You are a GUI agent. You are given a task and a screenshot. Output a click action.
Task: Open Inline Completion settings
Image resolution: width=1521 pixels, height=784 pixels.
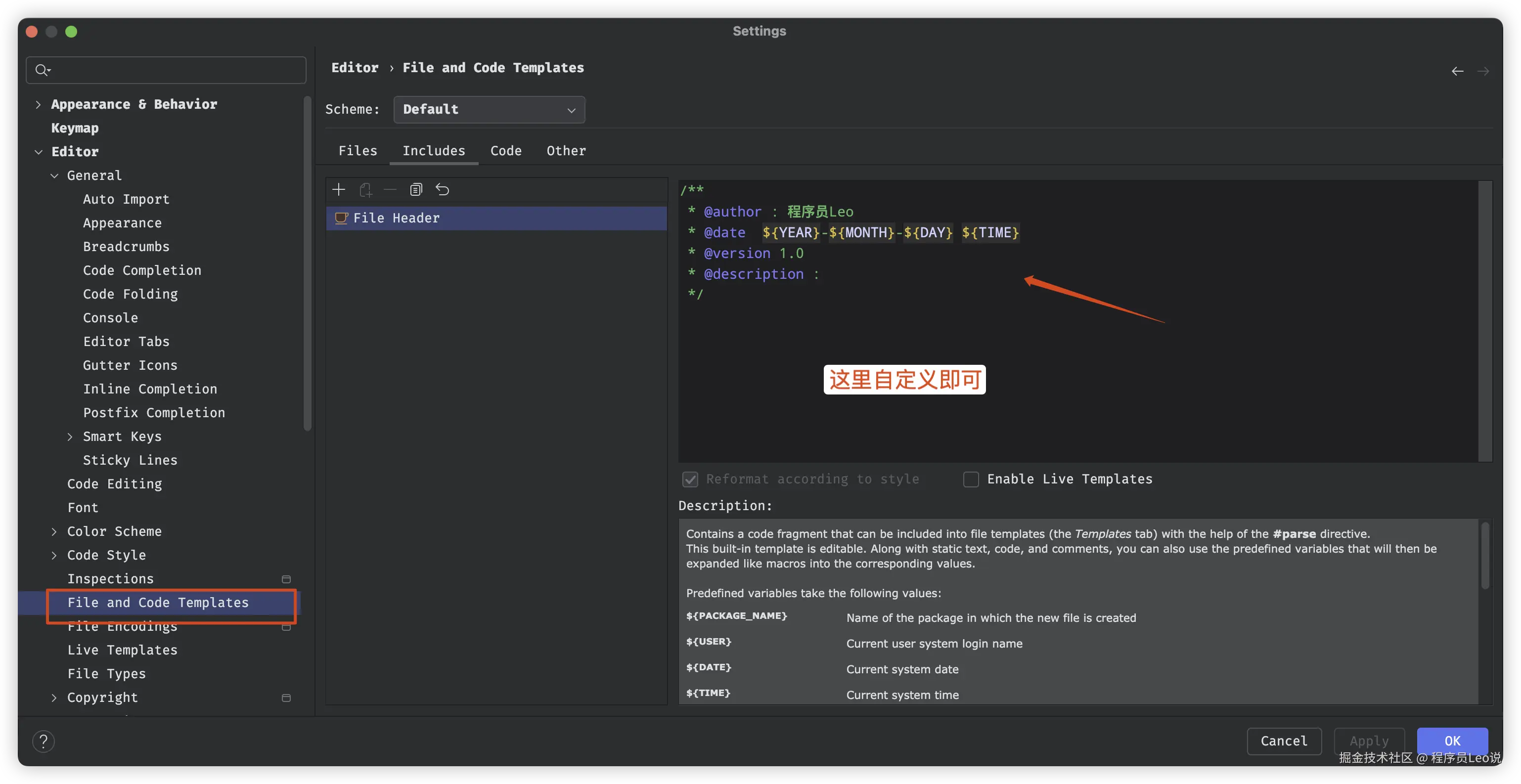pos(150,389)
